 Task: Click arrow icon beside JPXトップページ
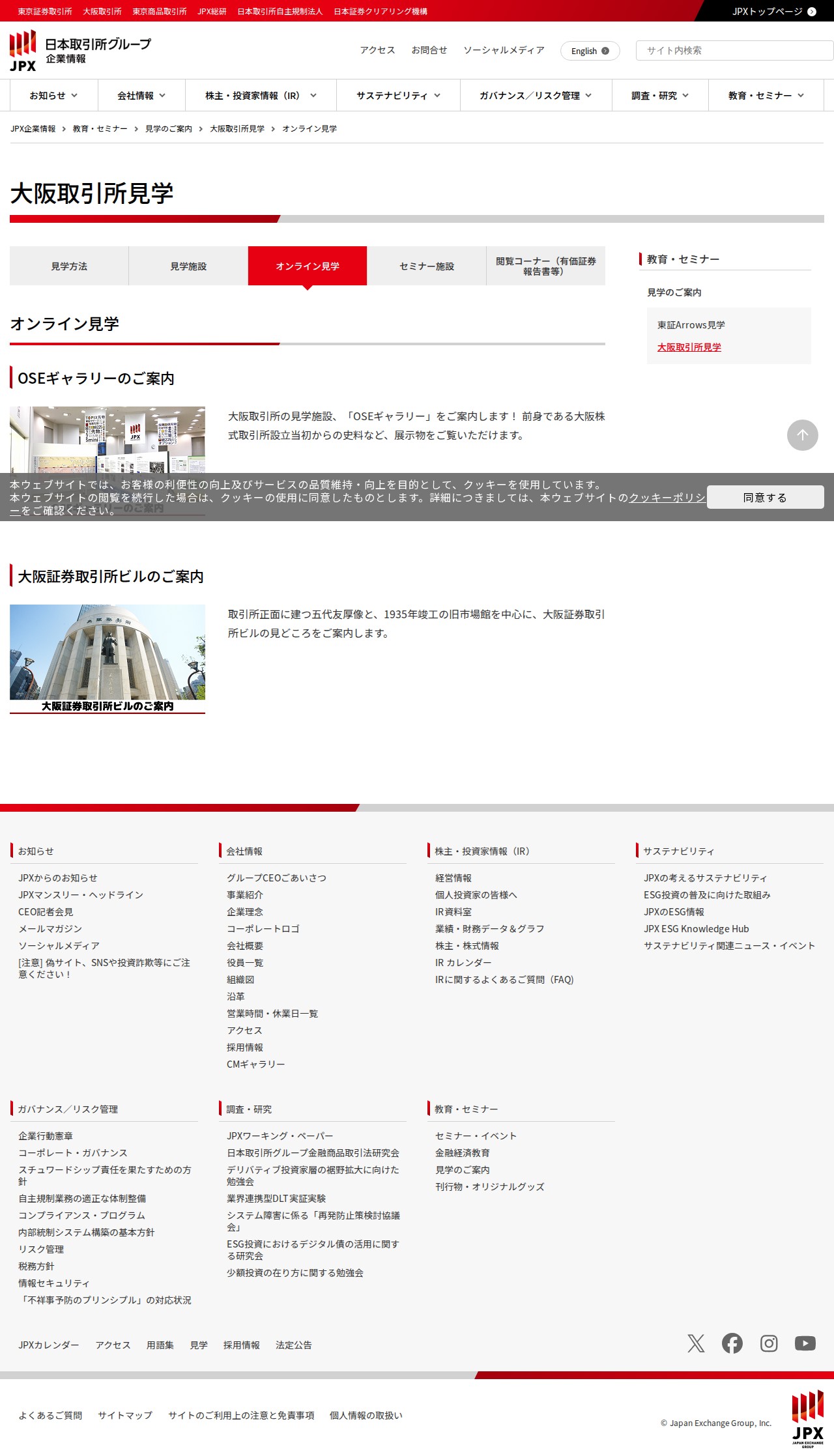coord(812,12)
